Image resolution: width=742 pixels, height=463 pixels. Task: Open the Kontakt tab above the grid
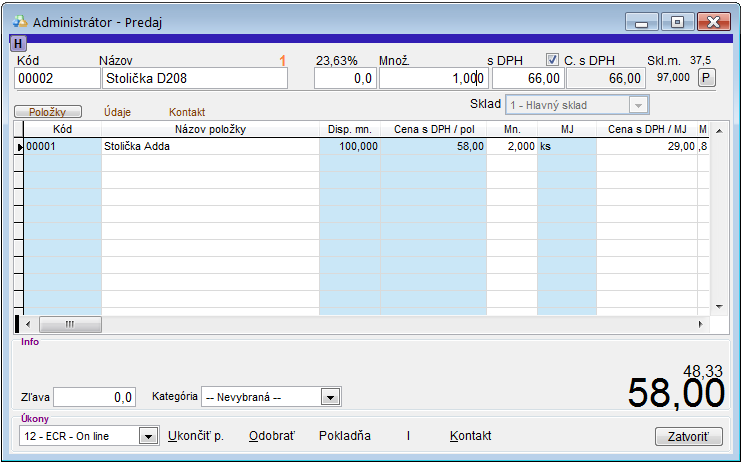point(187,113)
